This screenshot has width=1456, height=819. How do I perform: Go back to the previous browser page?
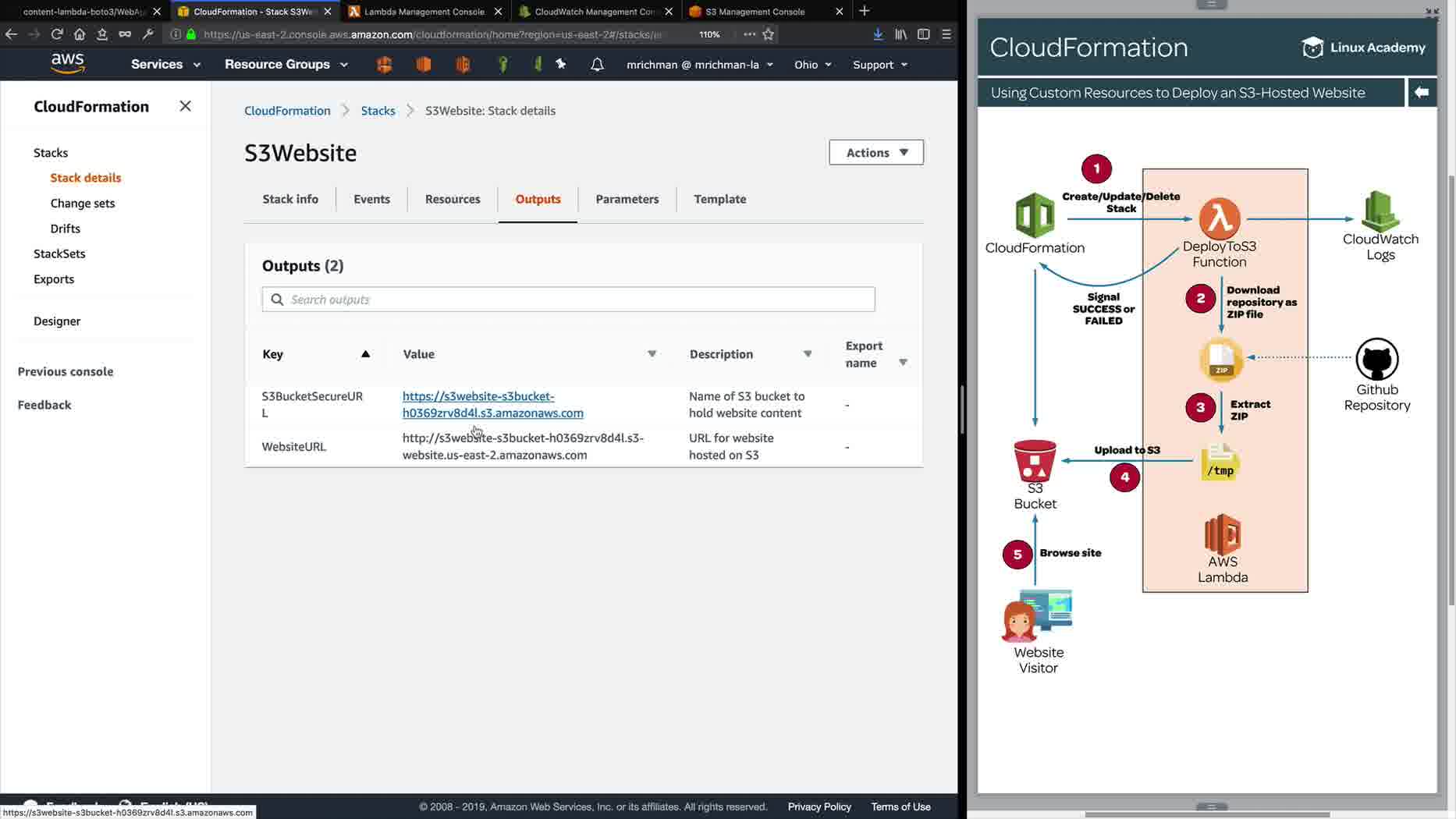[x=11, y=34]
